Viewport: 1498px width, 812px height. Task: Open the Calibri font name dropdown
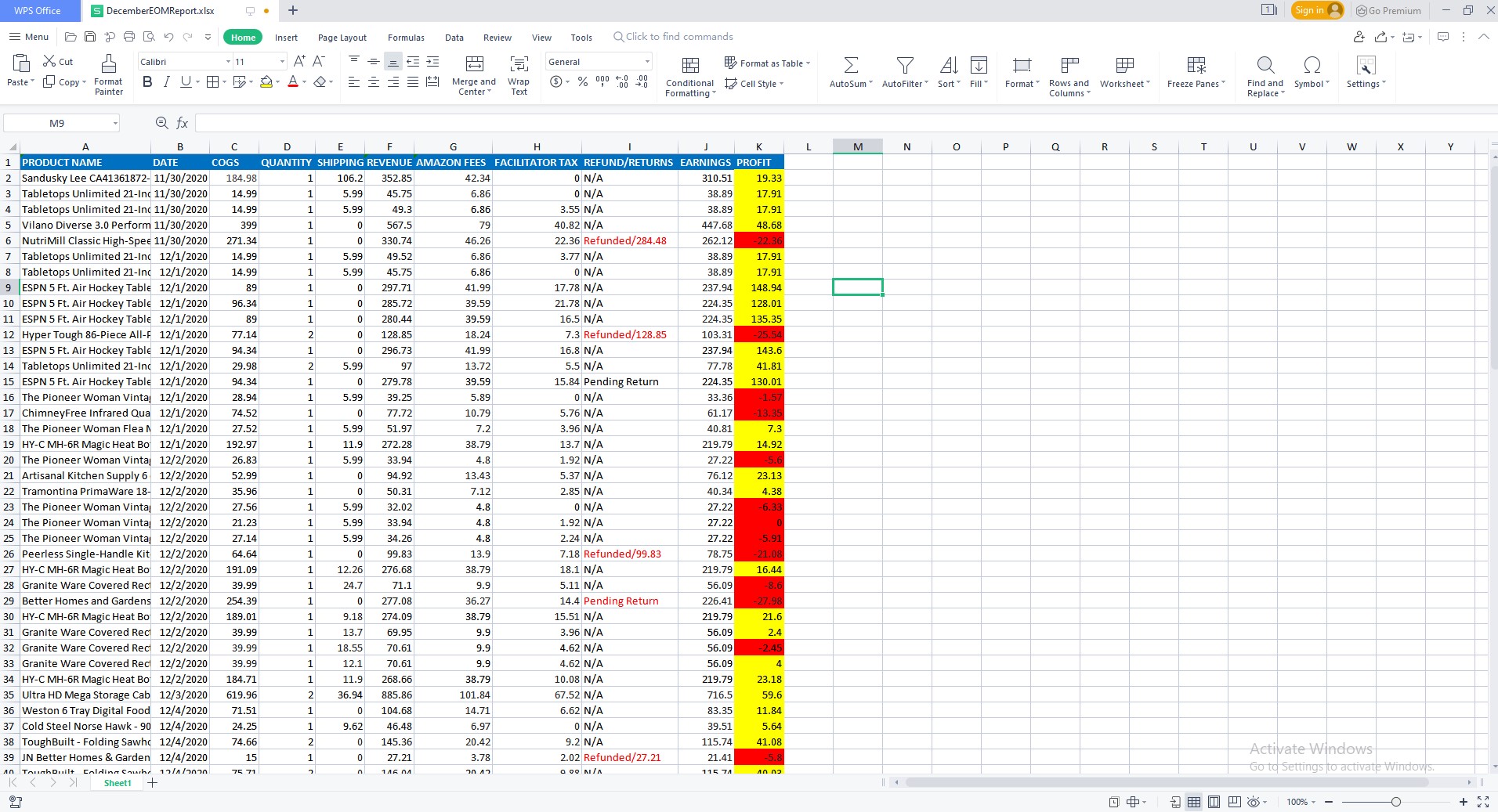[228, 61]
